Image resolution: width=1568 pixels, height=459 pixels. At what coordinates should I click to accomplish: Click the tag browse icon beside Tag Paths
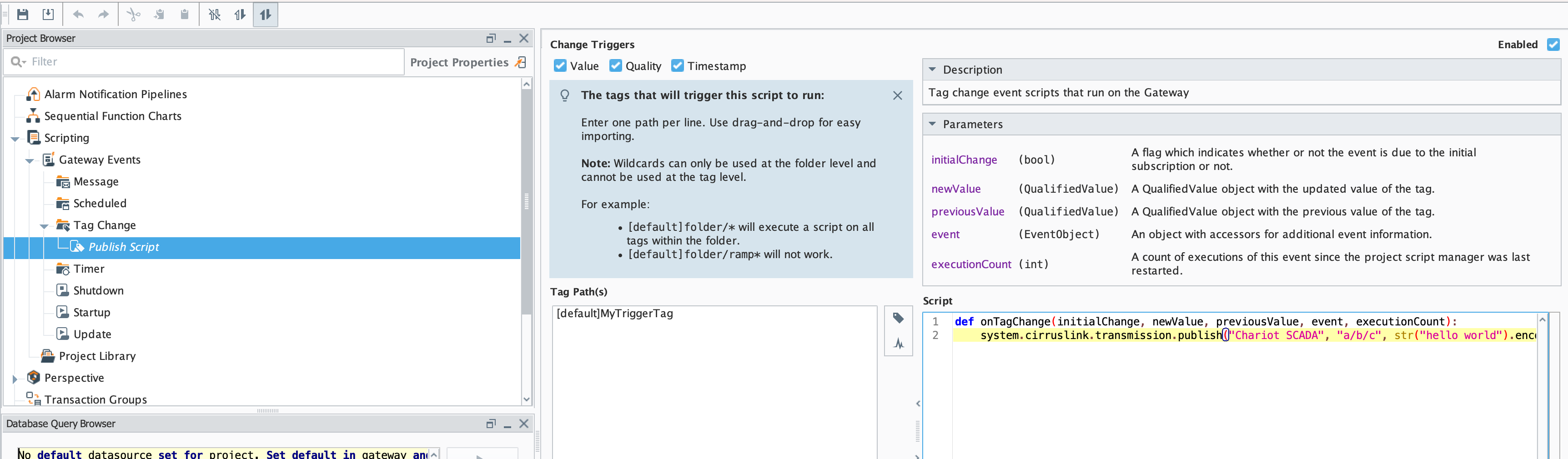click(x=898, y=318)
